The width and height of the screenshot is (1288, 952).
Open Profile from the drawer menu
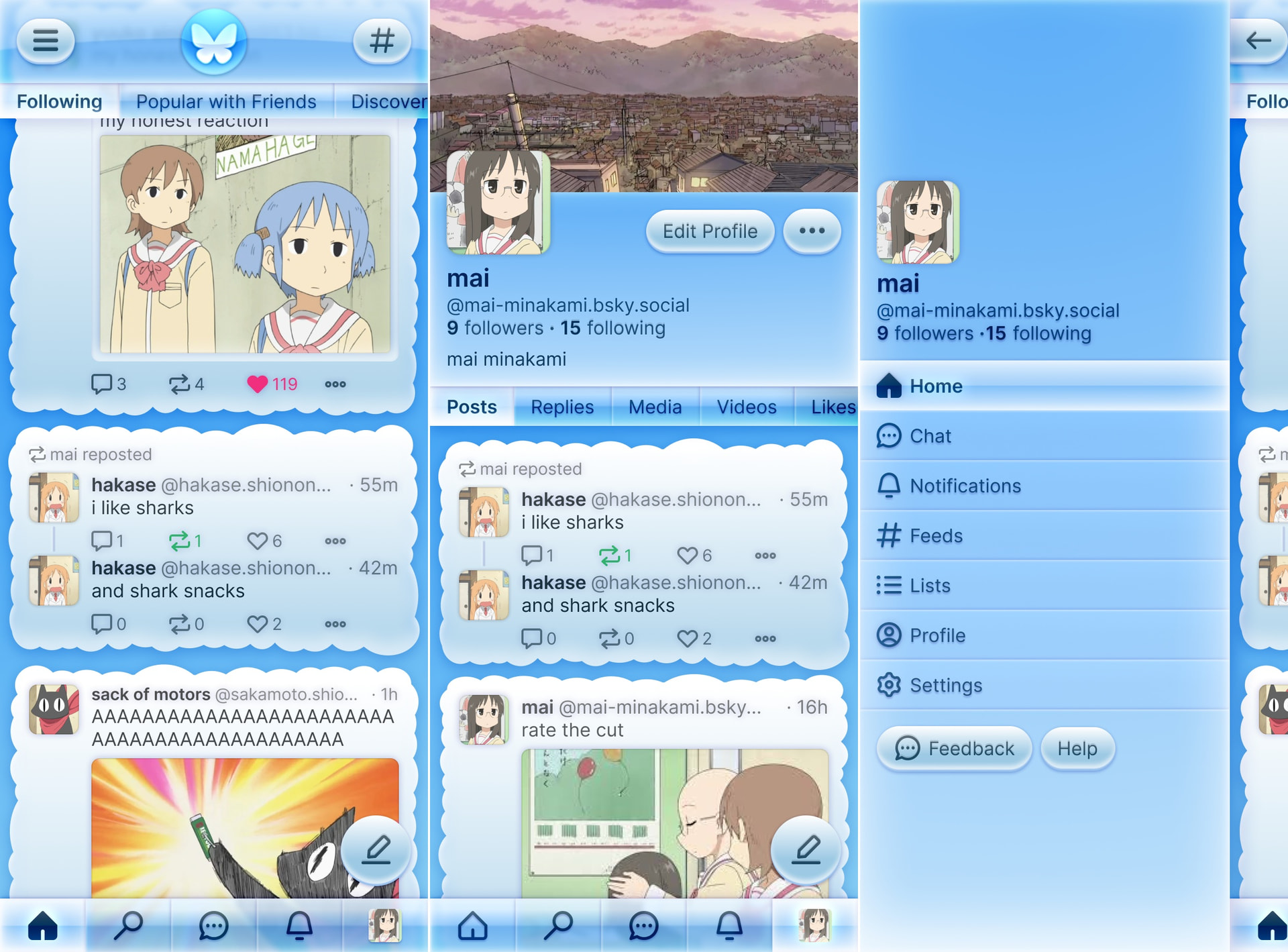pos(1044,635)
